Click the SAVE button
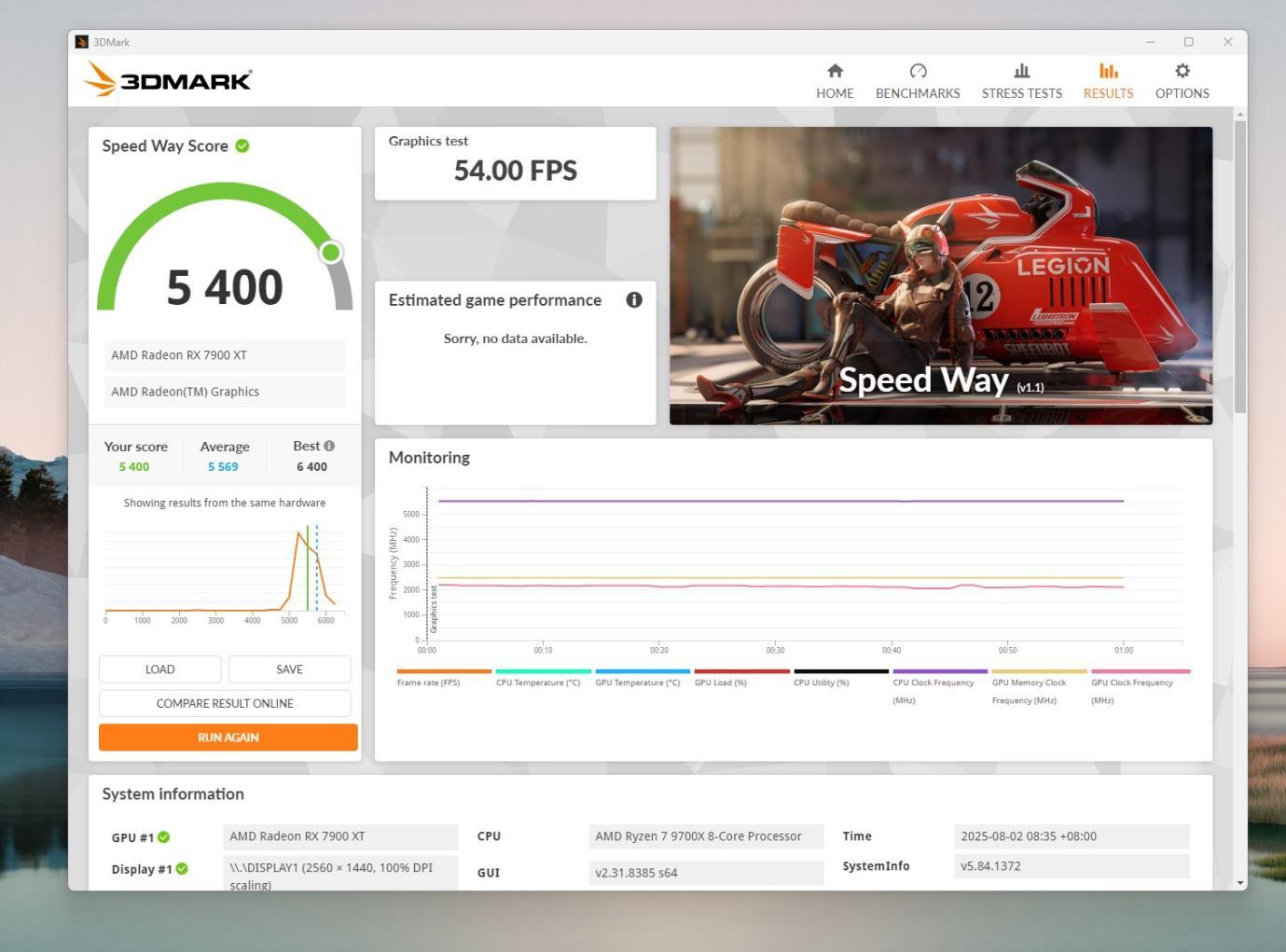 point(289,669)
